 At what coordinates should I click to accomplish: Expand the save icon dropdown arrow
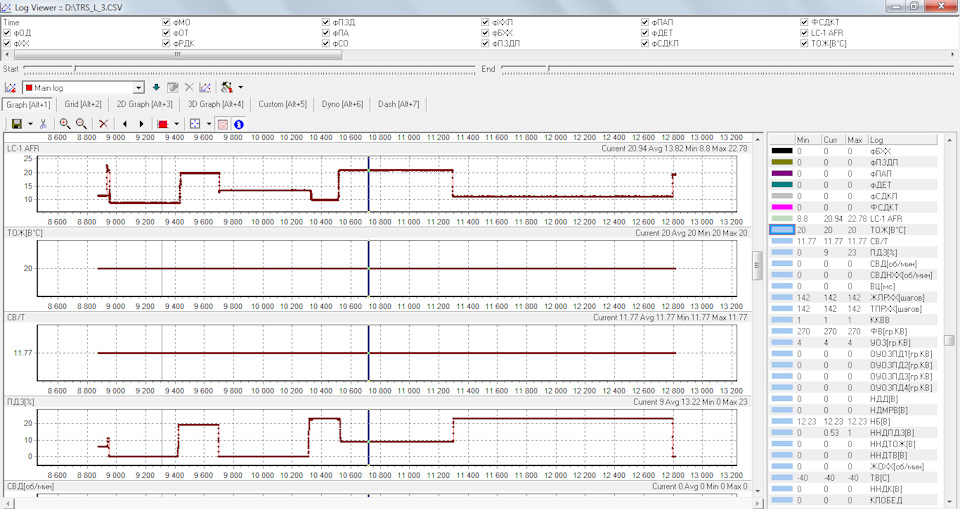click(x=30, y=124)
